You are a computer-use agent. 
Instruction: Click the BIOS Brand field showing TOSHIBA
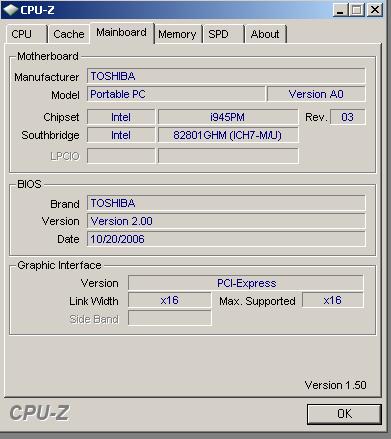tap(226, 203)
